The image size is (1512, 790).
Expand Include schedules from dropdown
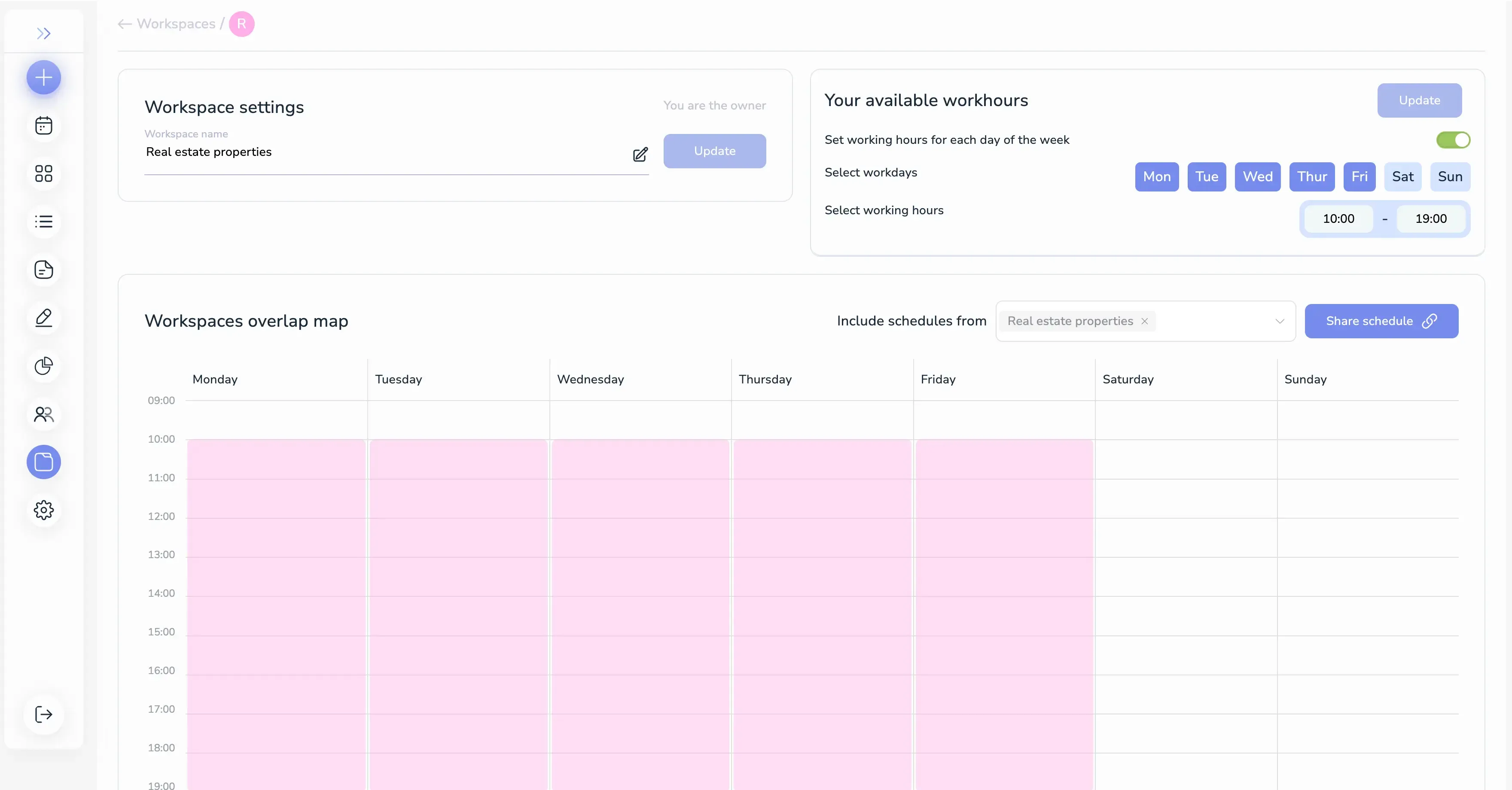coord(1280,322)
